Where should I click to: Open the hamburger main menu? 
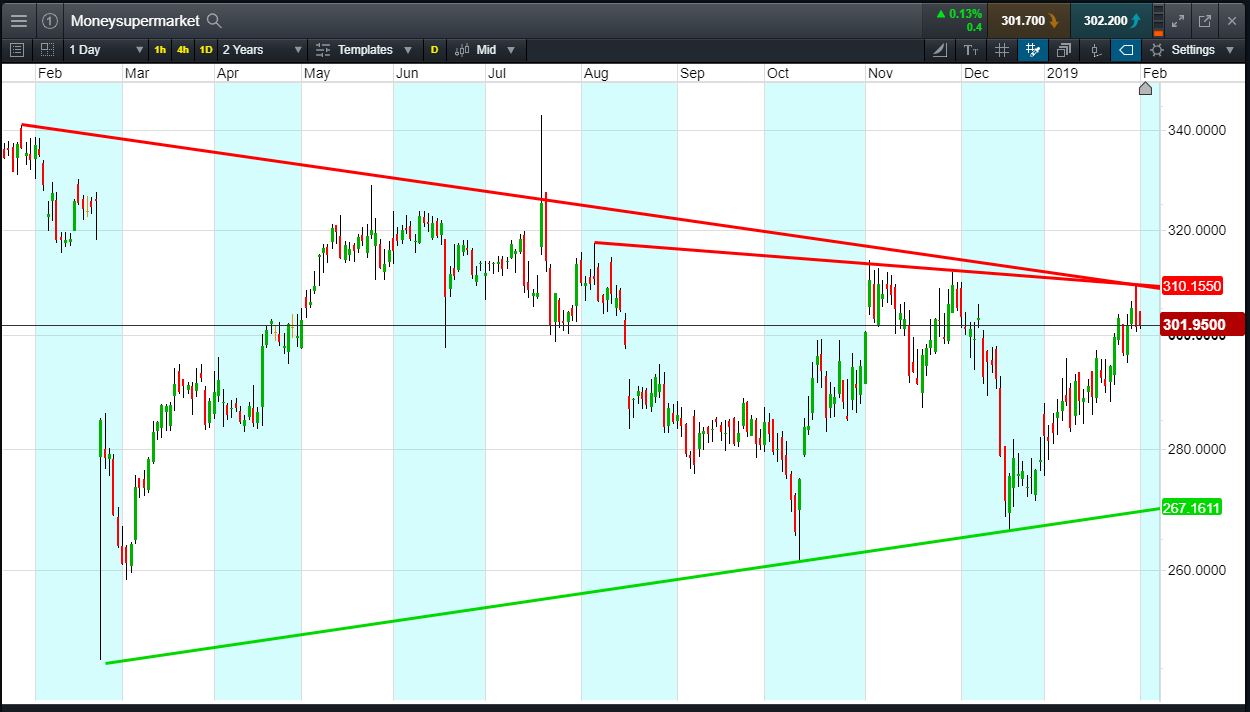19,20
